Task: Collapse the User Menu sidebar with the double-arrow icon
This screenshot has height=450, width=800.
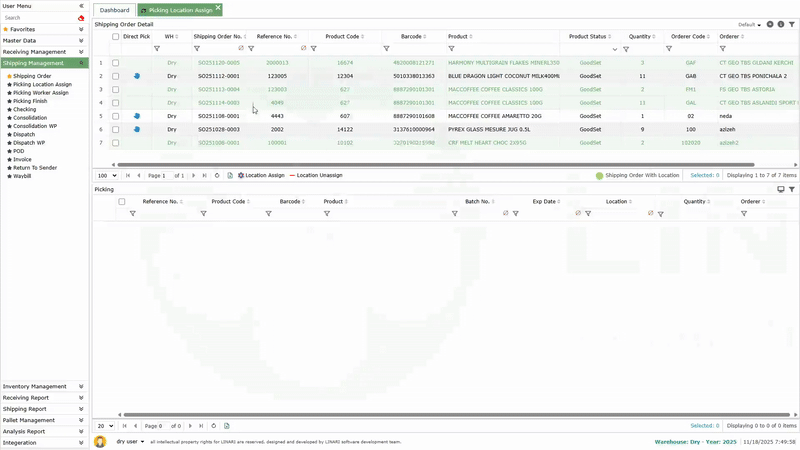Action: click(81, 6)
